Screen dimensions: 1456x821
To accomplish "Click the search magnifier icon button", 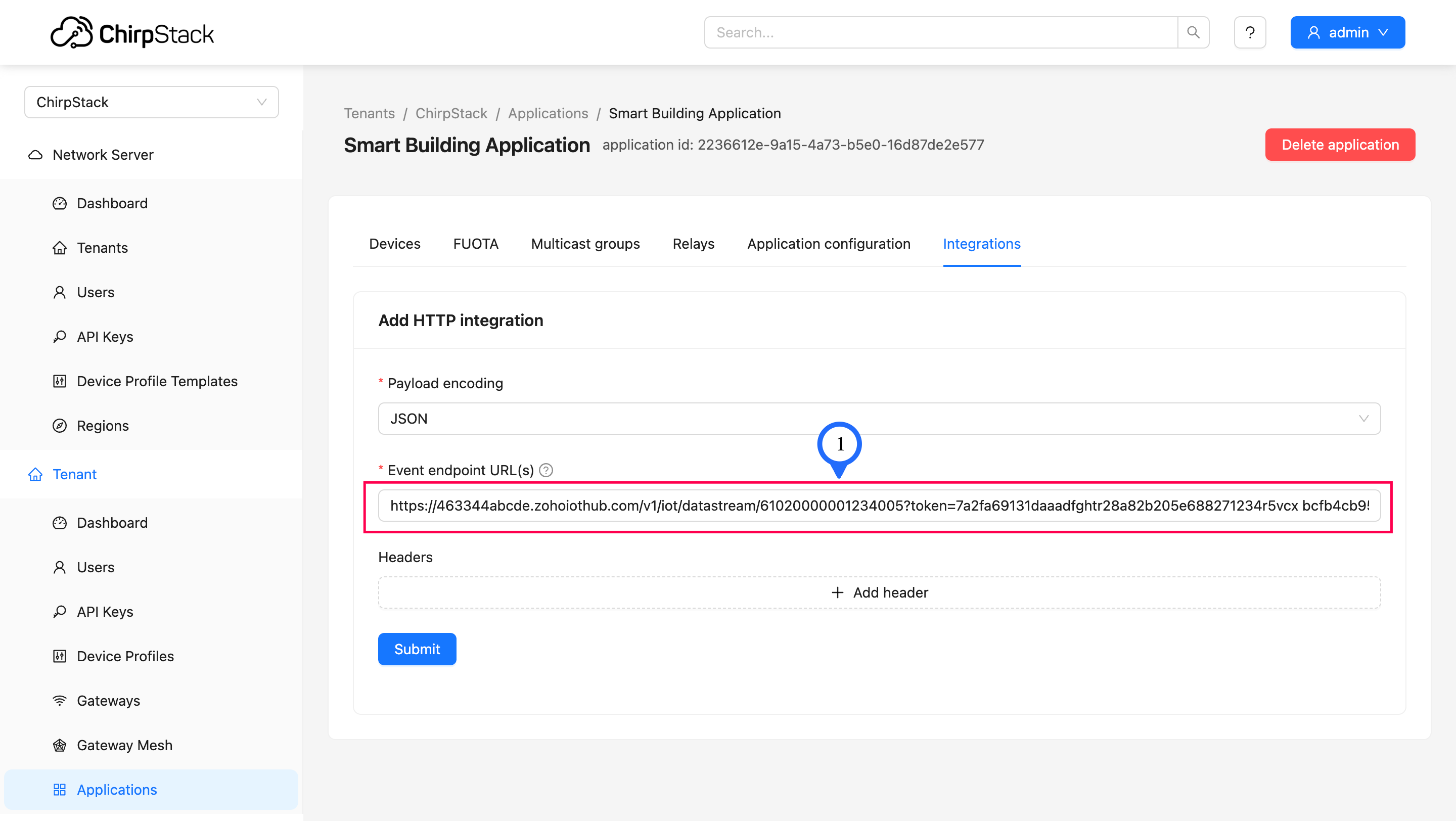I will tap(1193, 32).
